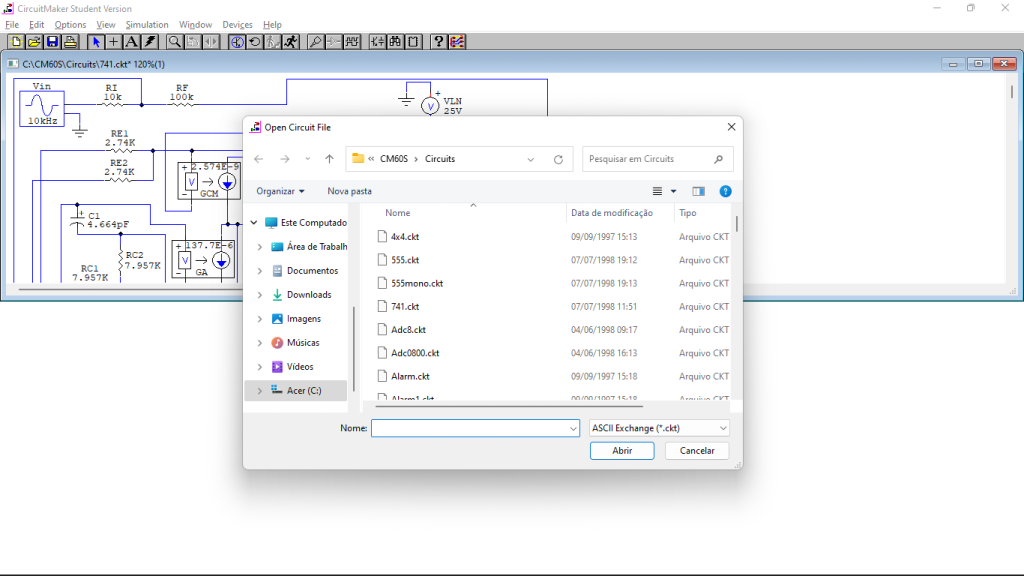Activate the Wire tool
Image resolution: width=1024 pixels, height=576 pixels.
(x=112, y=41)
